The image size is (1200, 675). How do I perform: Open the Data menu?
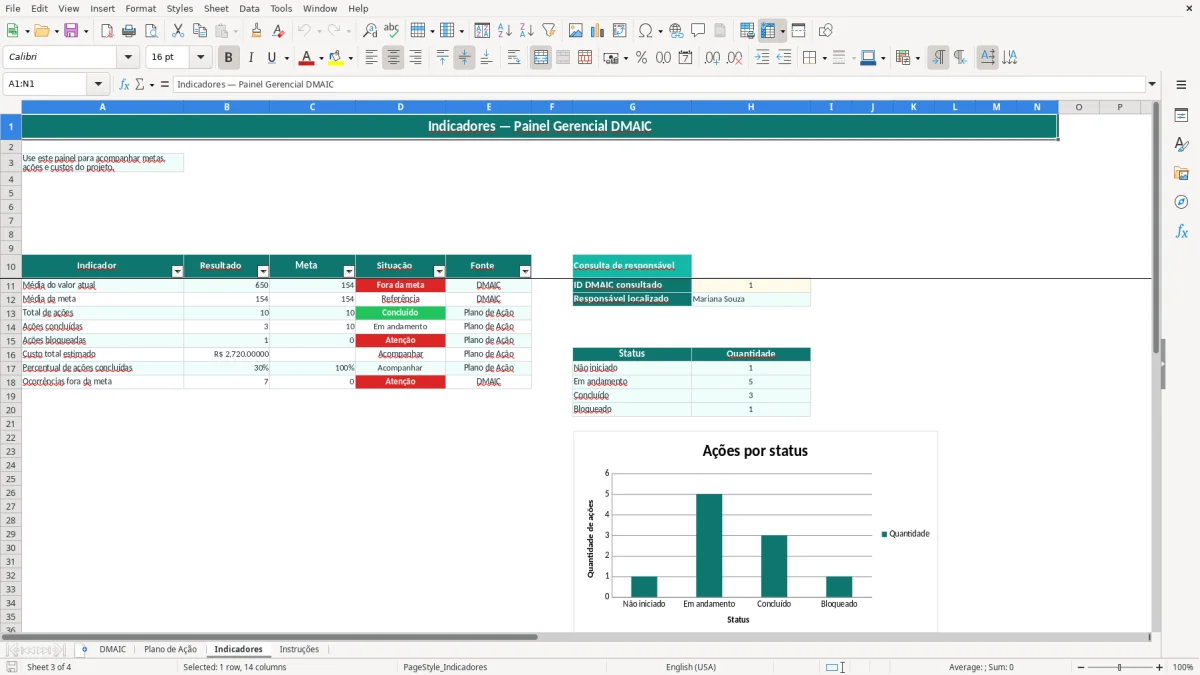pyautogui.click(x=249, y=8)
